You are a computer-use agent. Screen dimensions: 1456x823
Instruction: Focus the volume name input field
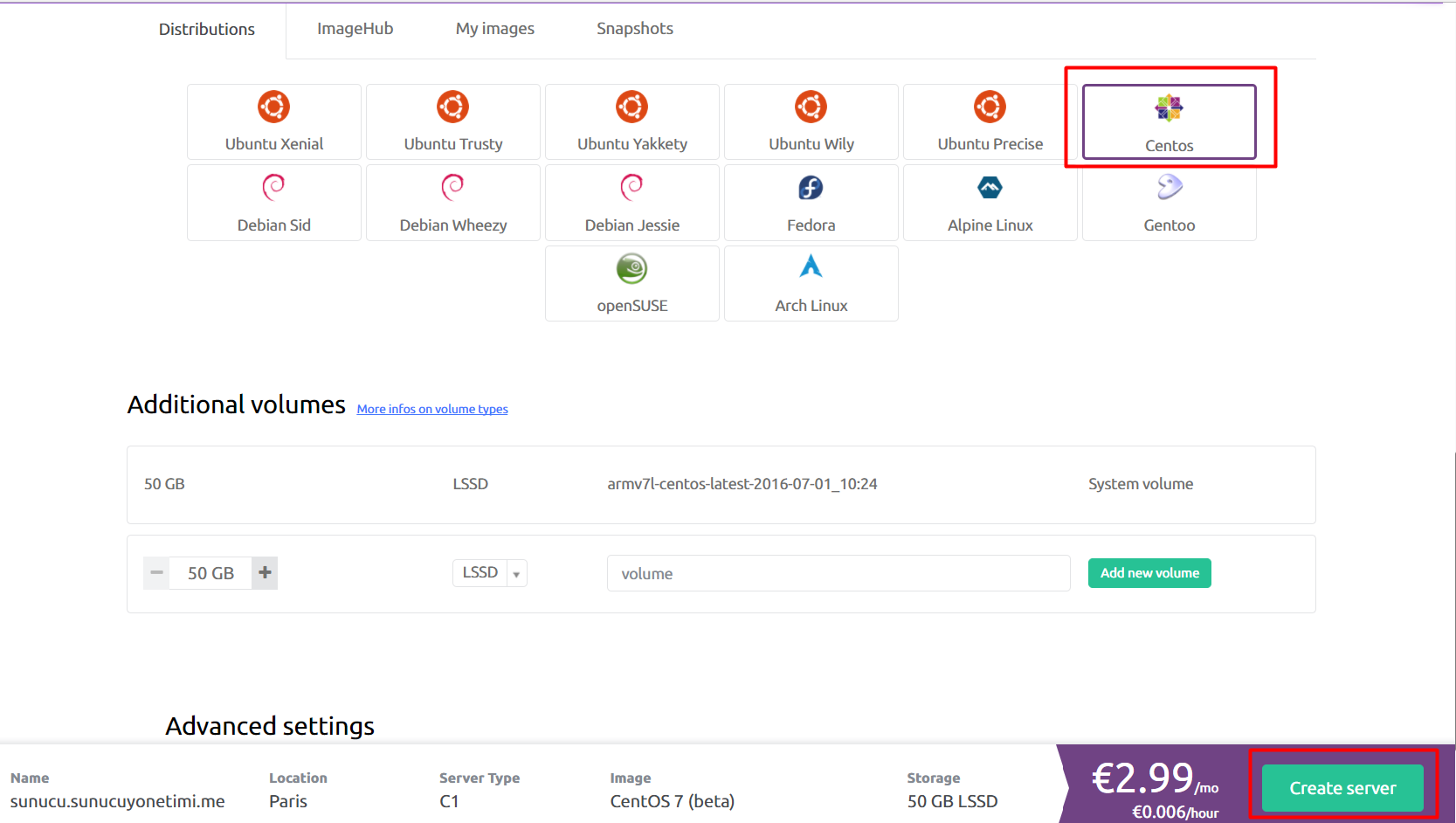coord(838,573)
